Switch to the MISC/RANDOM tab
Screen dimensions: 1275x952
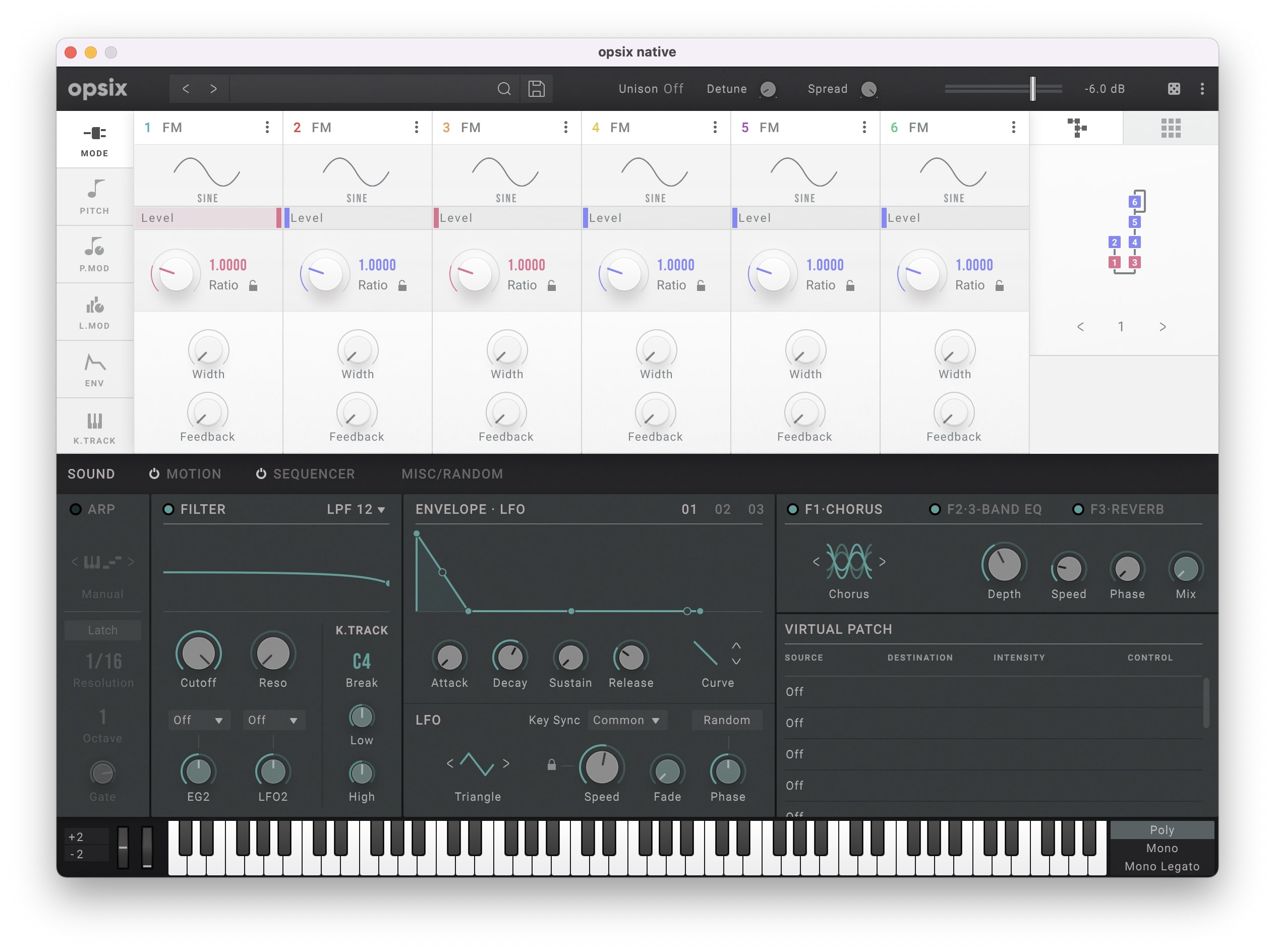tap(452, 473)
